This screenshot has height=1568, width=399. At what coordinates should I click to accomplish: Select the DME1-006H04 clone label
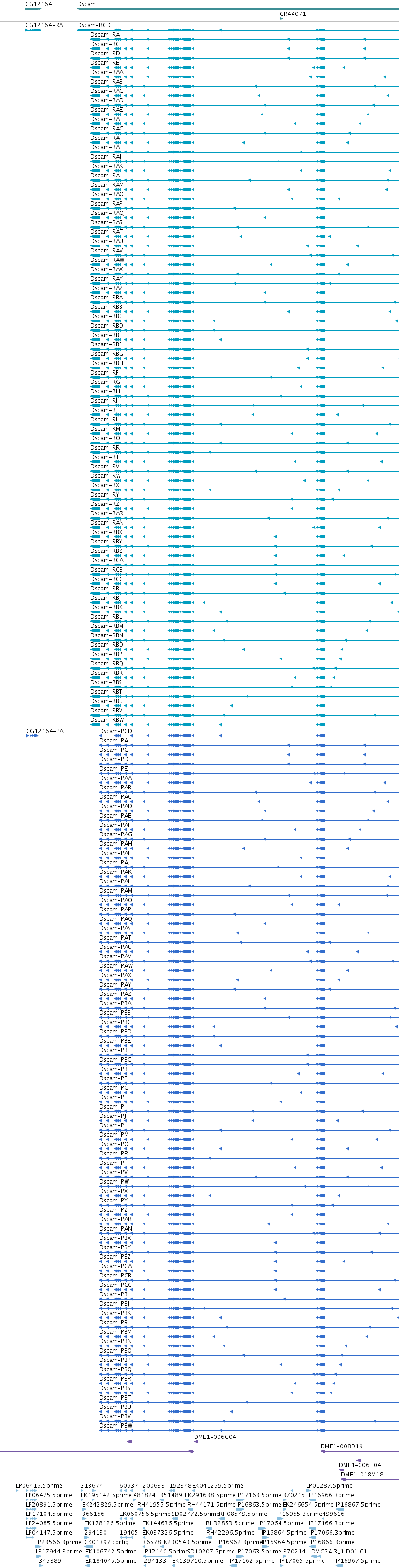[360, 1465]
